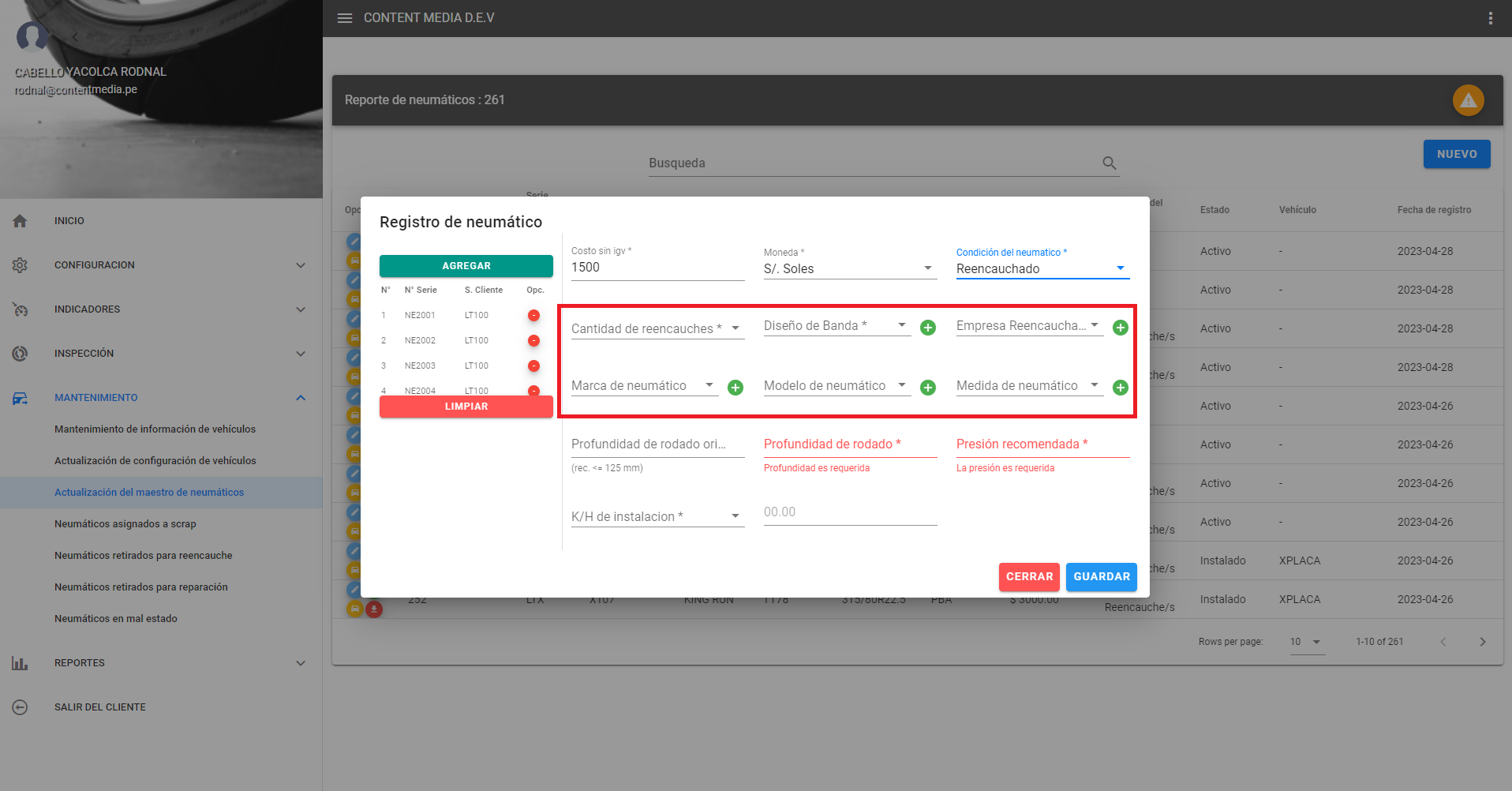Click the hamburger menu icon in top bar
The width and height of the screenshot is (1512, 791).
[345, 18]
